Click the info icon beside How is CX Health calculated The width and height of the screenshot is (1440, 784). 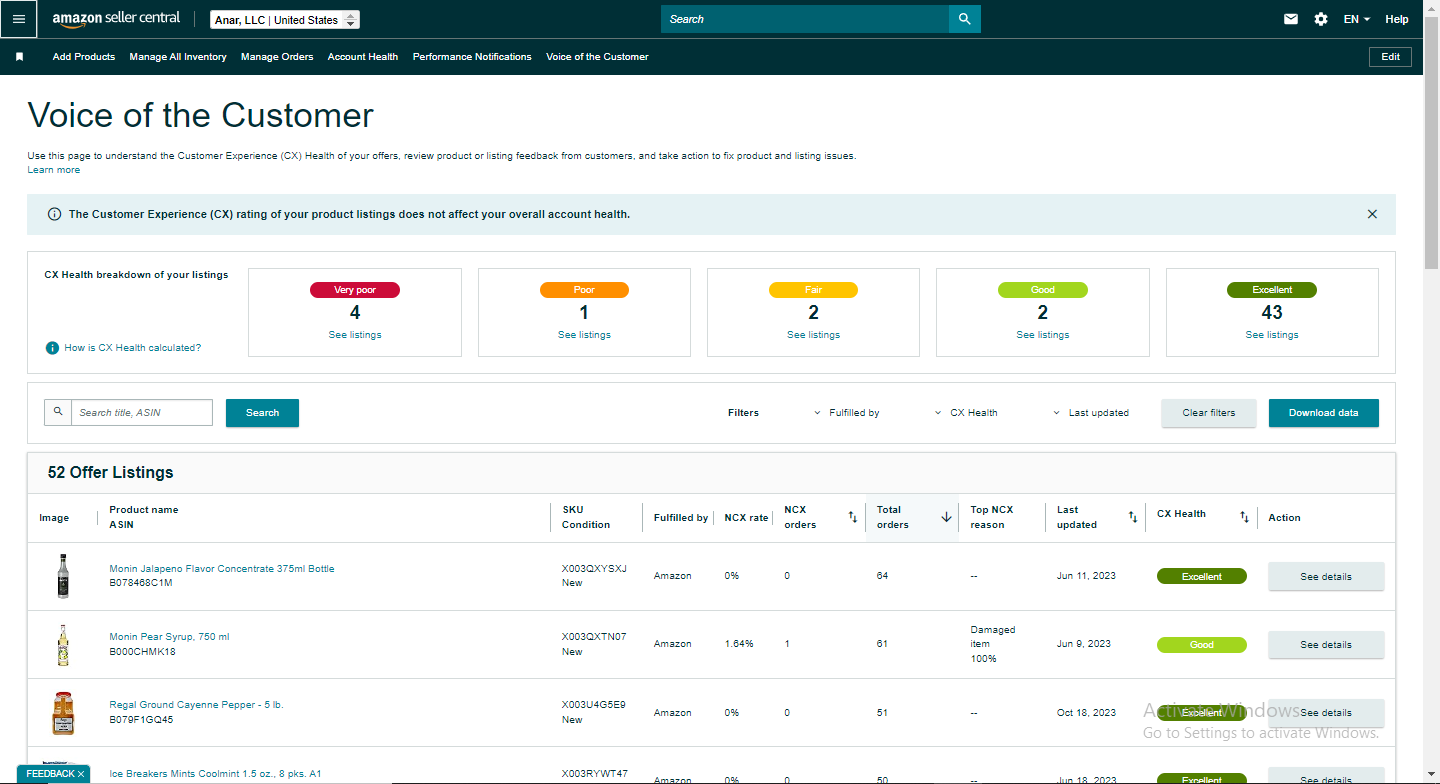pos(52,348)
